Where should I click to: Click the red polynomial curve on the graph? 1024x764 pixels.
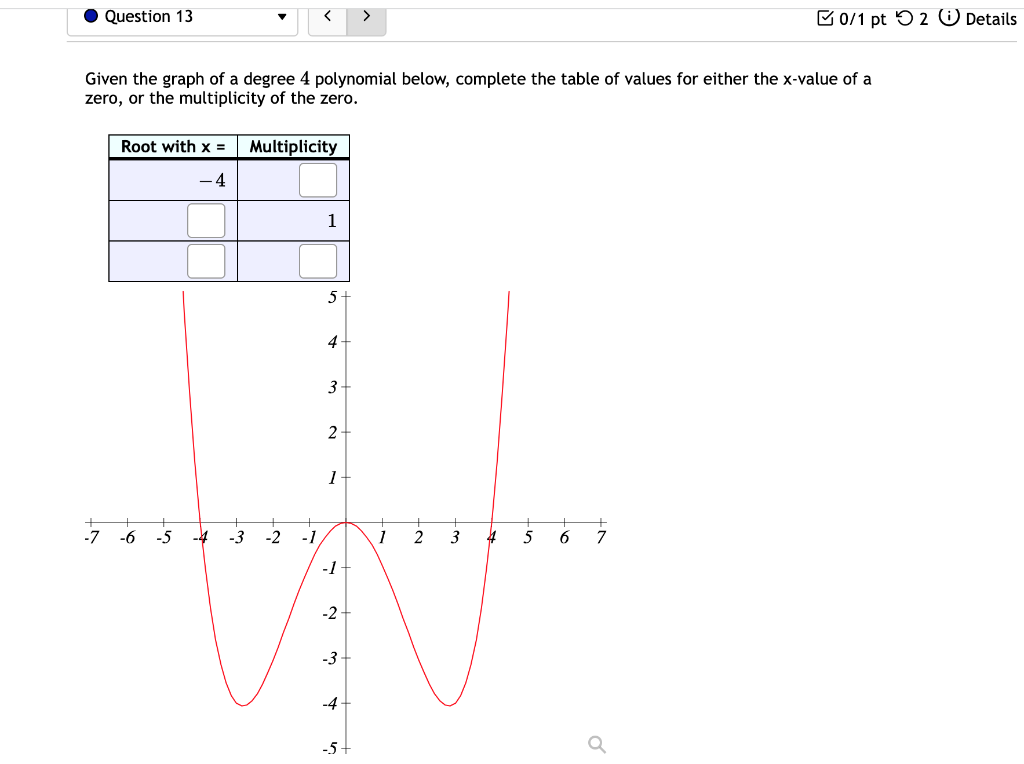coord(243,704)
